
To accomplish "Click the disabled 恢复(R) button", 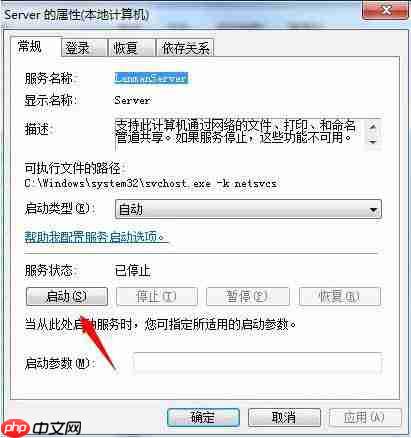I will tap(340, 296).
